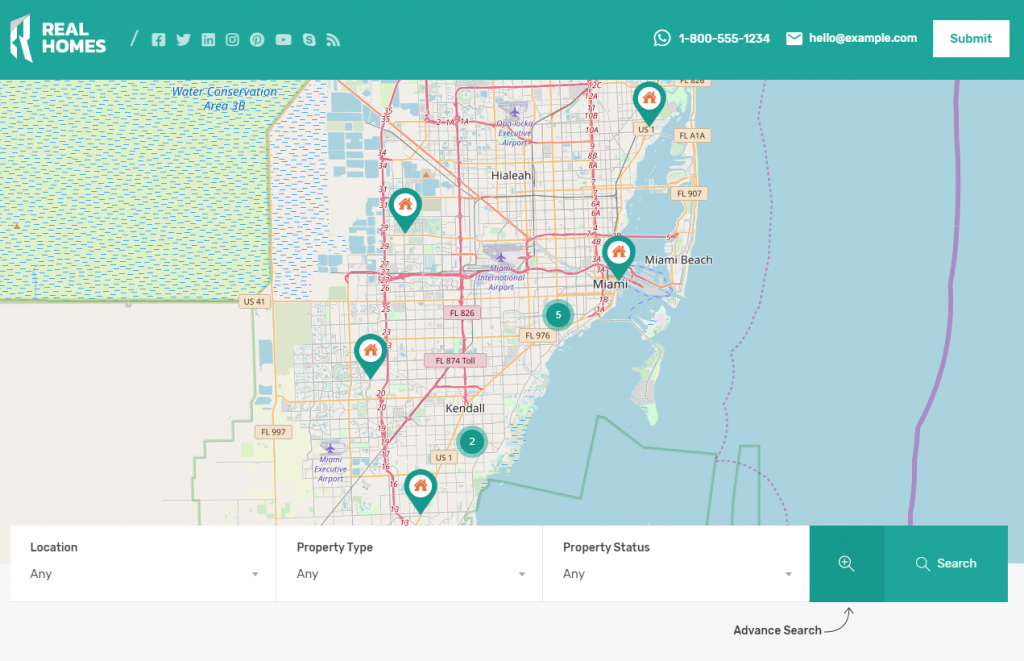Select the home marker south of Kendall
Image resolution: width=1024 pixels, height=661 pixels.
(421, 491)
